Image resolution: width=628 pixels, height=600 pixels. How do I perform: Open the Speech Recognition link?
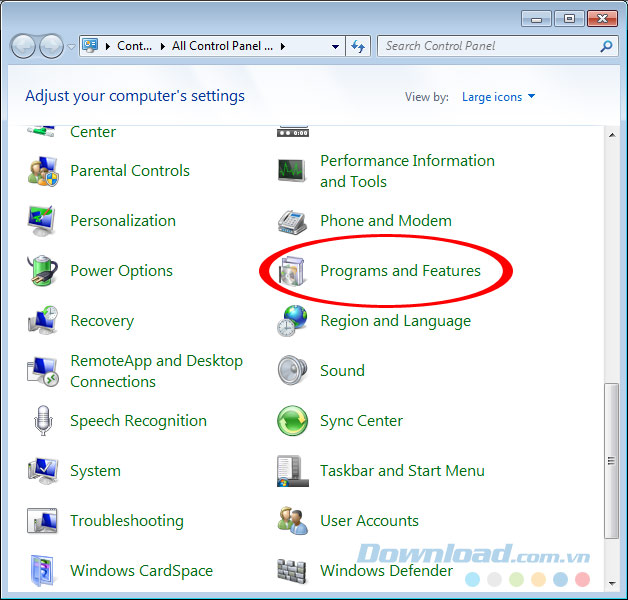[x=138, y=421]
